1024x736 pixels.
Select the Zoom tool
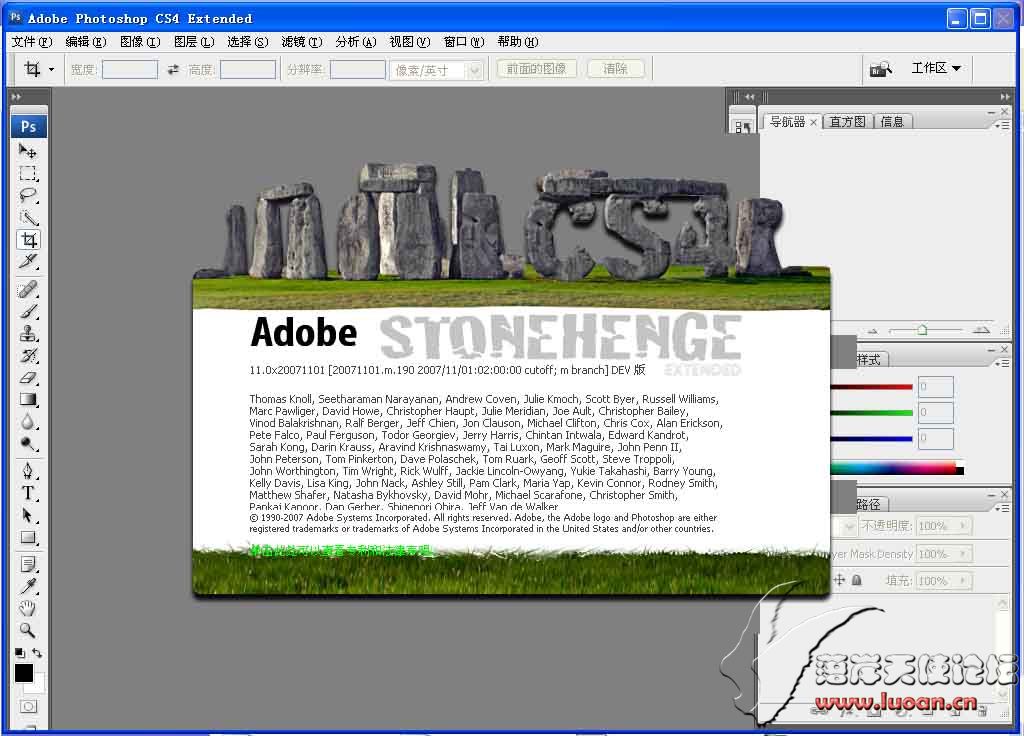[x=27, y=630]
